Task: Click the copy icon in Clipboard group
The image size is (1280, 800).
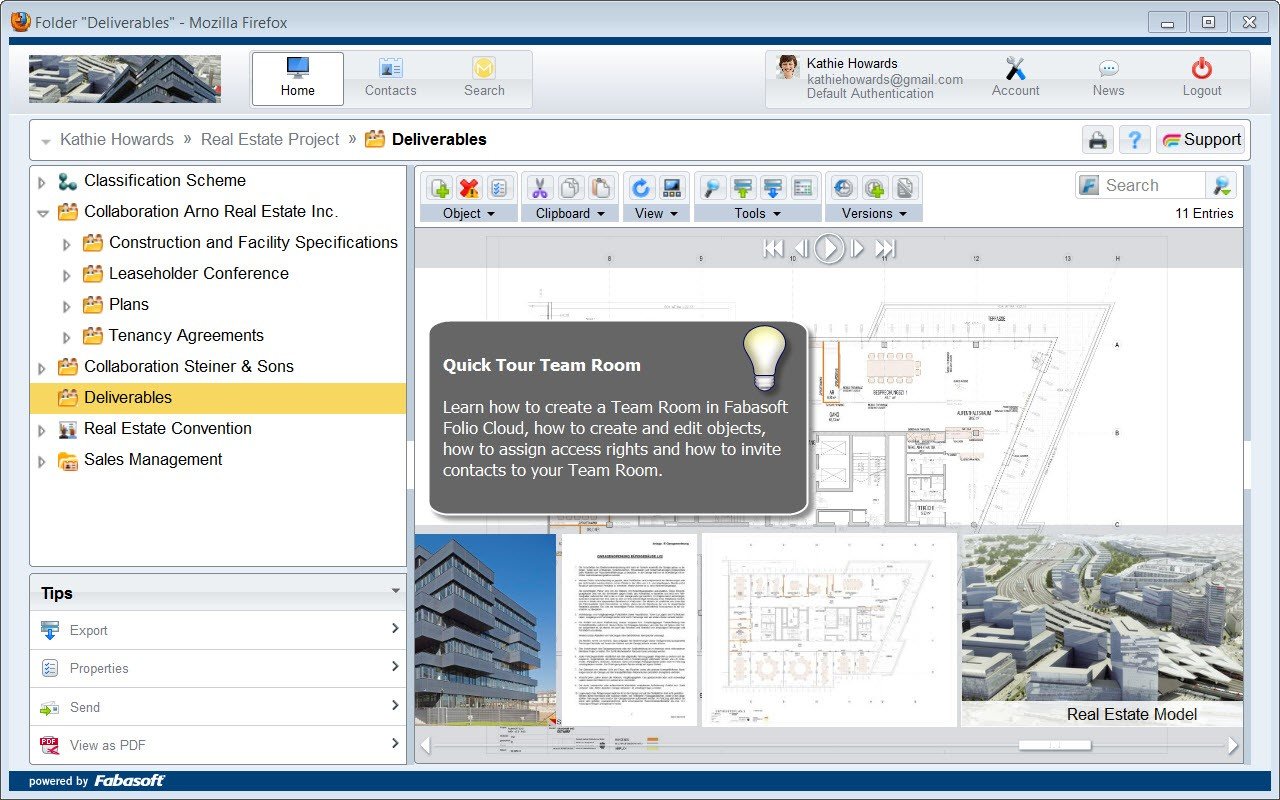Action: [570, 187]
